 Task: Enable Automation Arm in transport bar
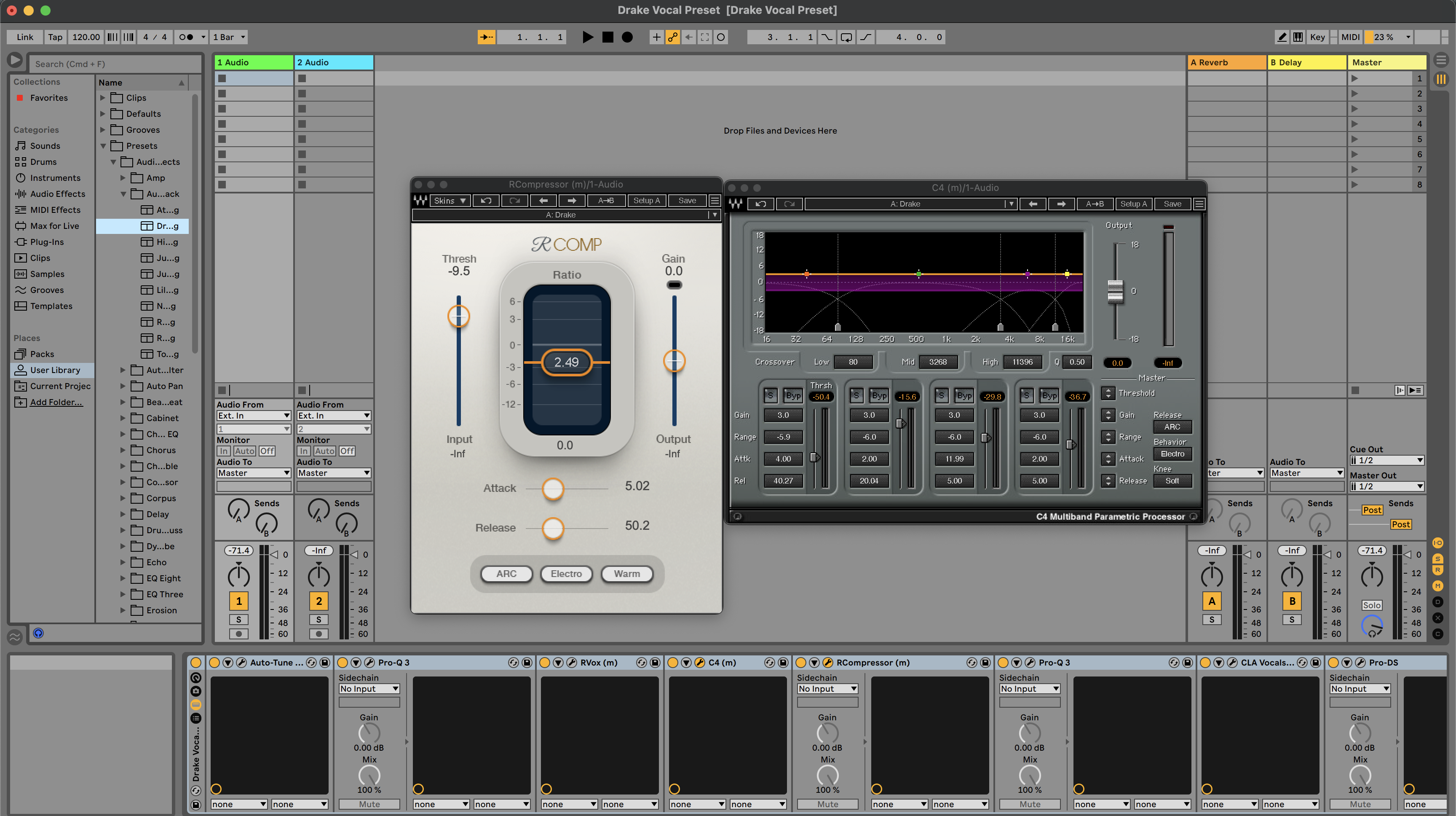point(673,38)
